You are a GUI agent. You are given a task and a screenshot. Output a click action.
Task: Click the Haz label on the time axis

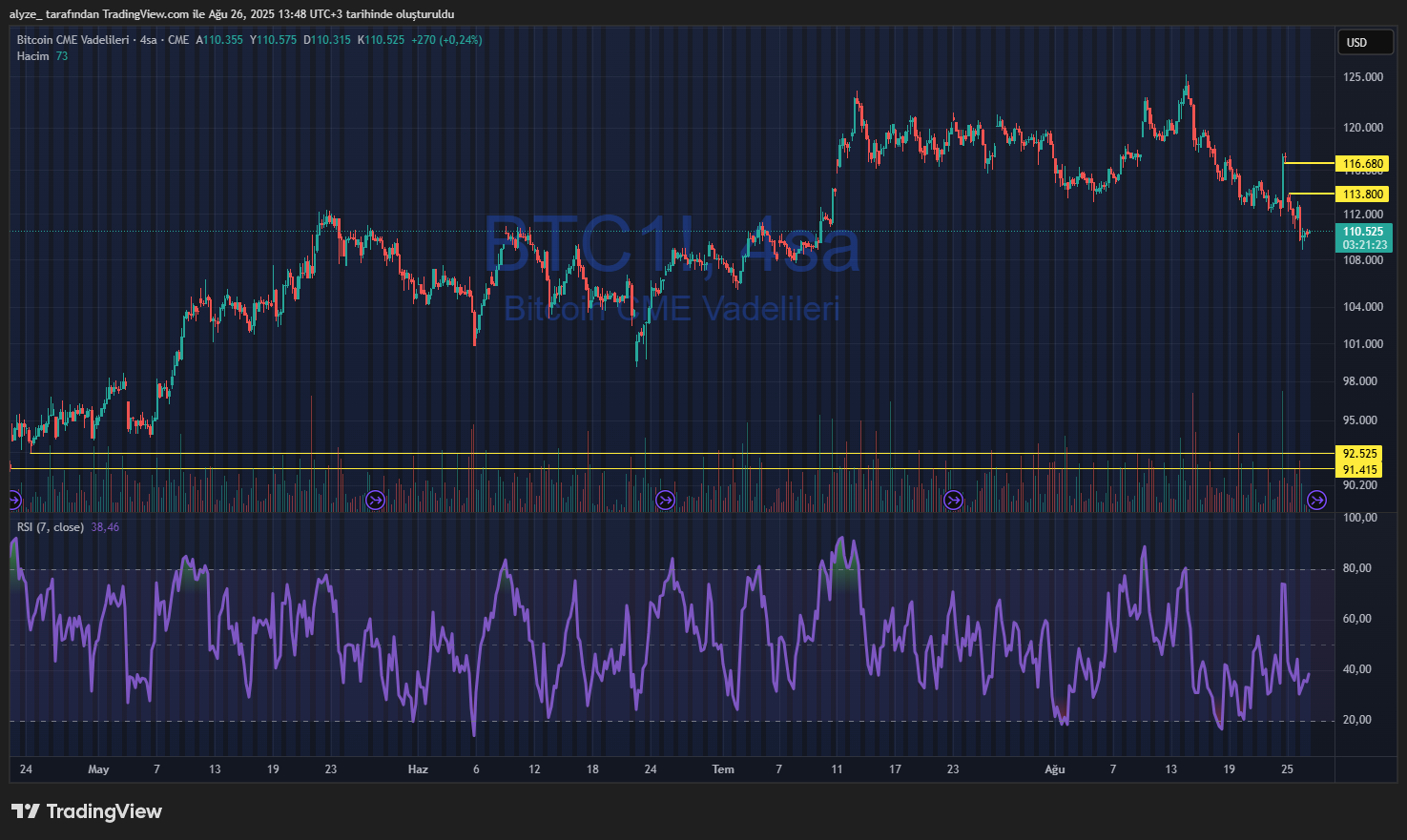point(418,769)
